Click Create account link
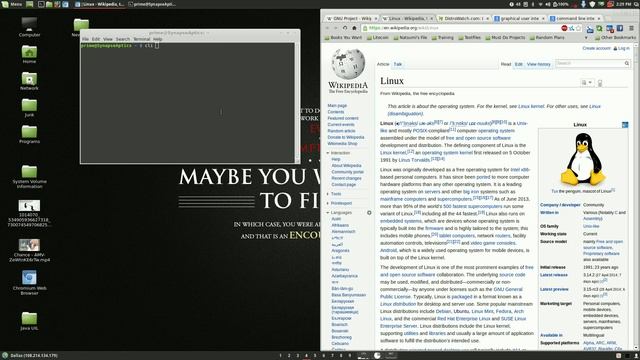This screenshot has height=360, width=640. pos(596,48)
